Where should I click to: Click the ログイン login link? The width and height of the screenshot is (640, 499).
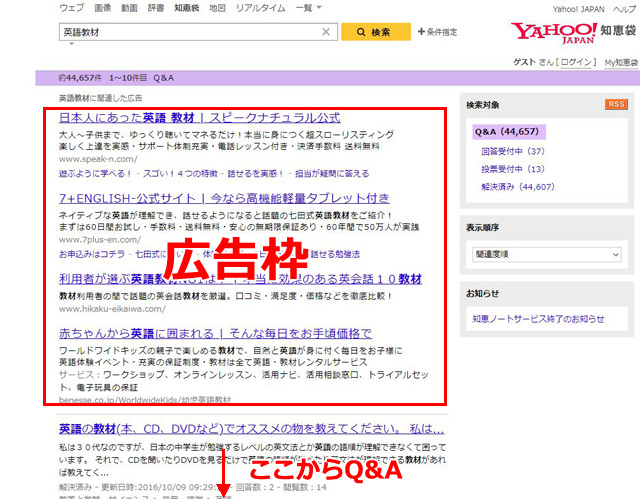pos(576,62)
